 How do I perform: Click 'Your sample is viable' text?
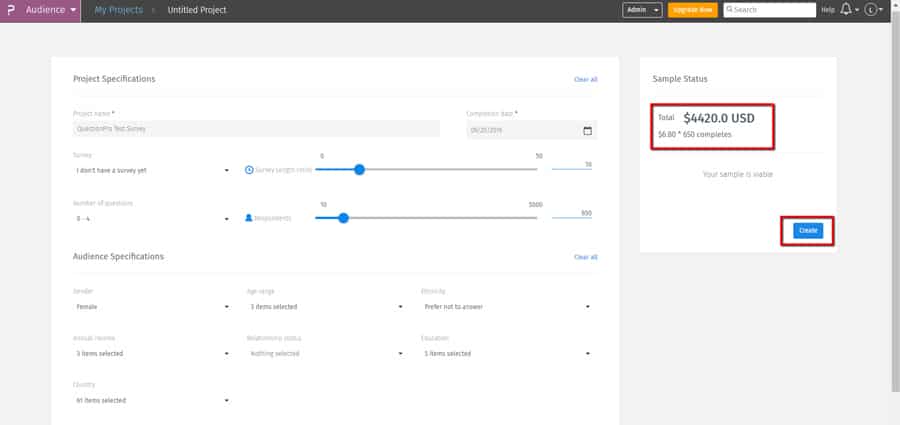click(x=738, y=174)
